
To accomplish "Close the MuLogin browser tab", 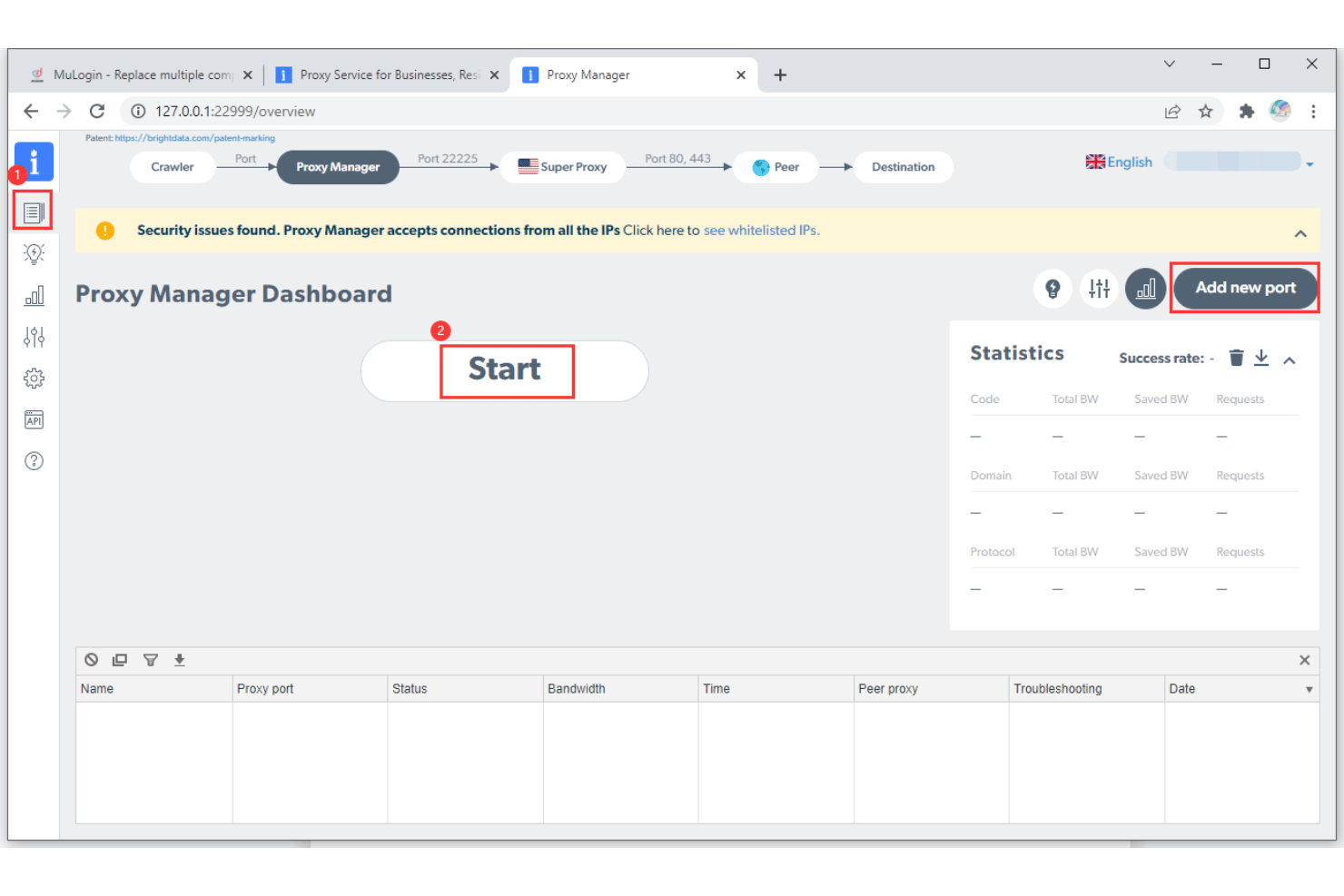I will [x=247, y=75].
